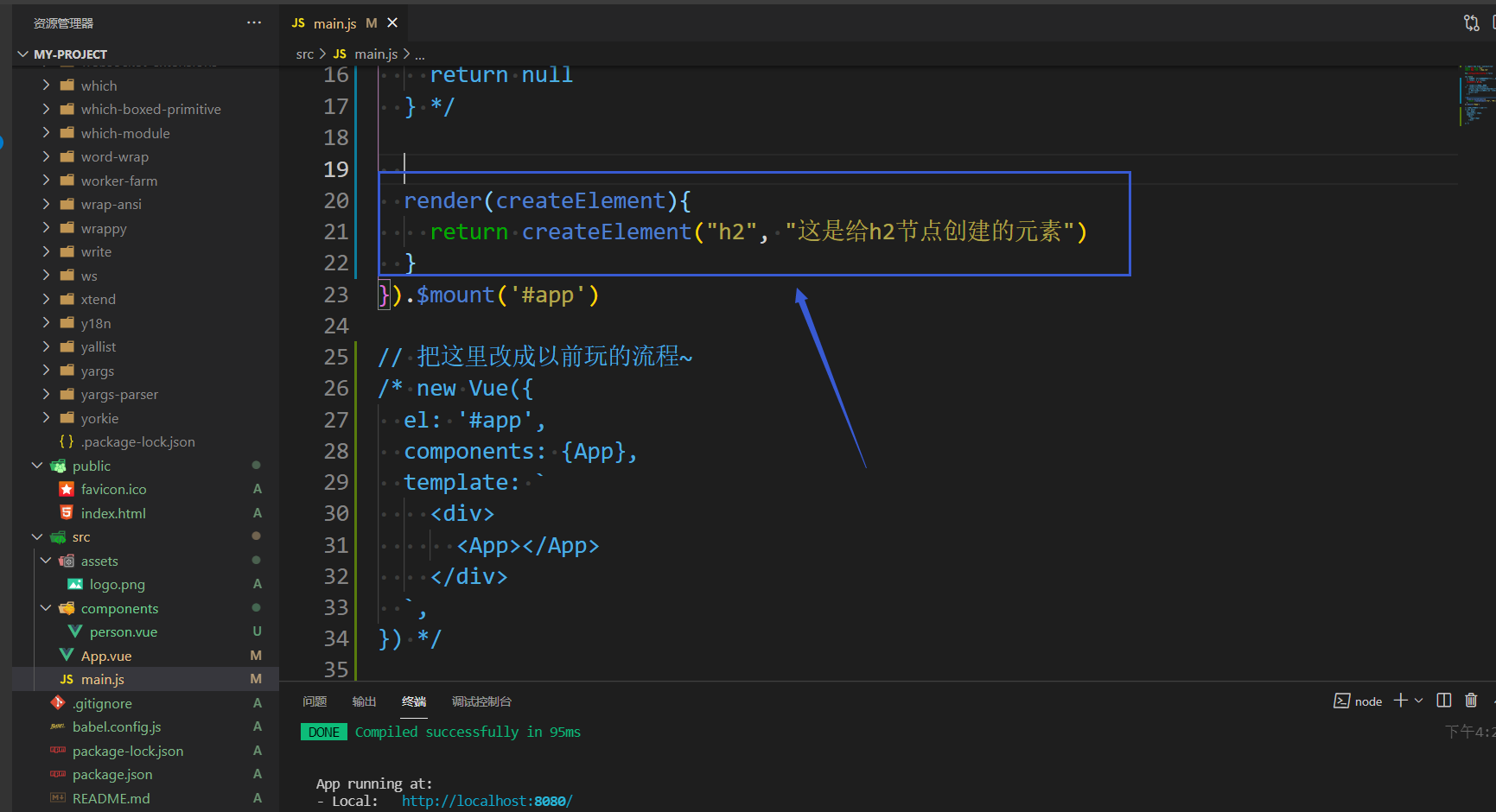Click the main.js breadcrumb segment
The width and height of the screenshot is (1496, 812).
coord(376,54)
